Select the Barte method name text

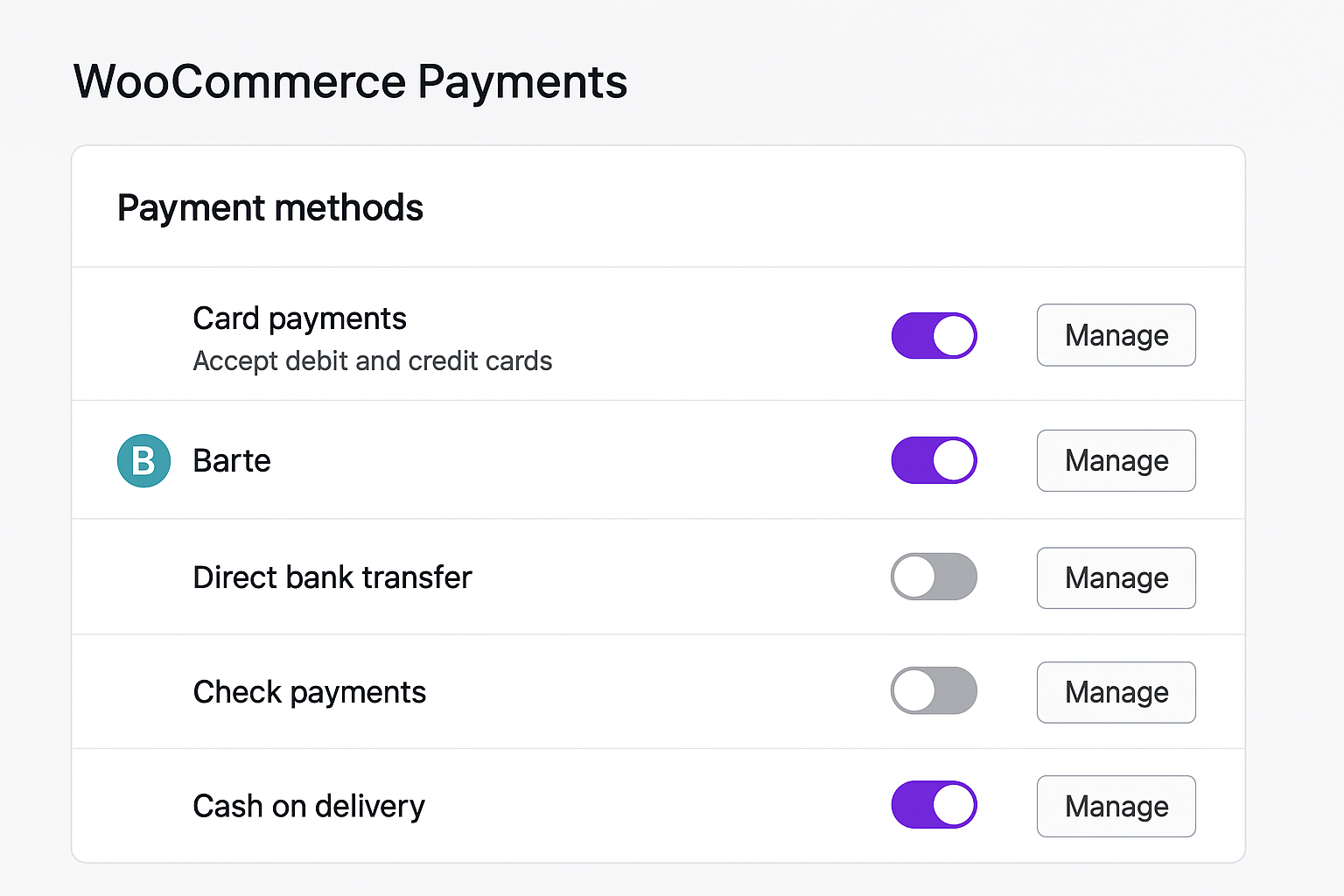pos(232,460)
